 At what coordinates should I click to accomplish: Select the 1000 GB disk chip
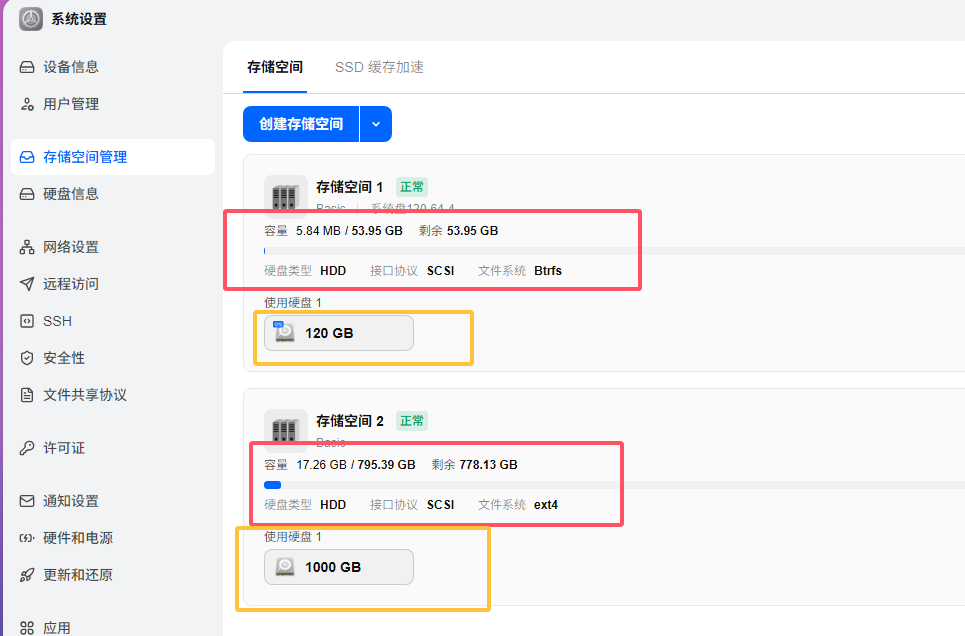[339, 567]
